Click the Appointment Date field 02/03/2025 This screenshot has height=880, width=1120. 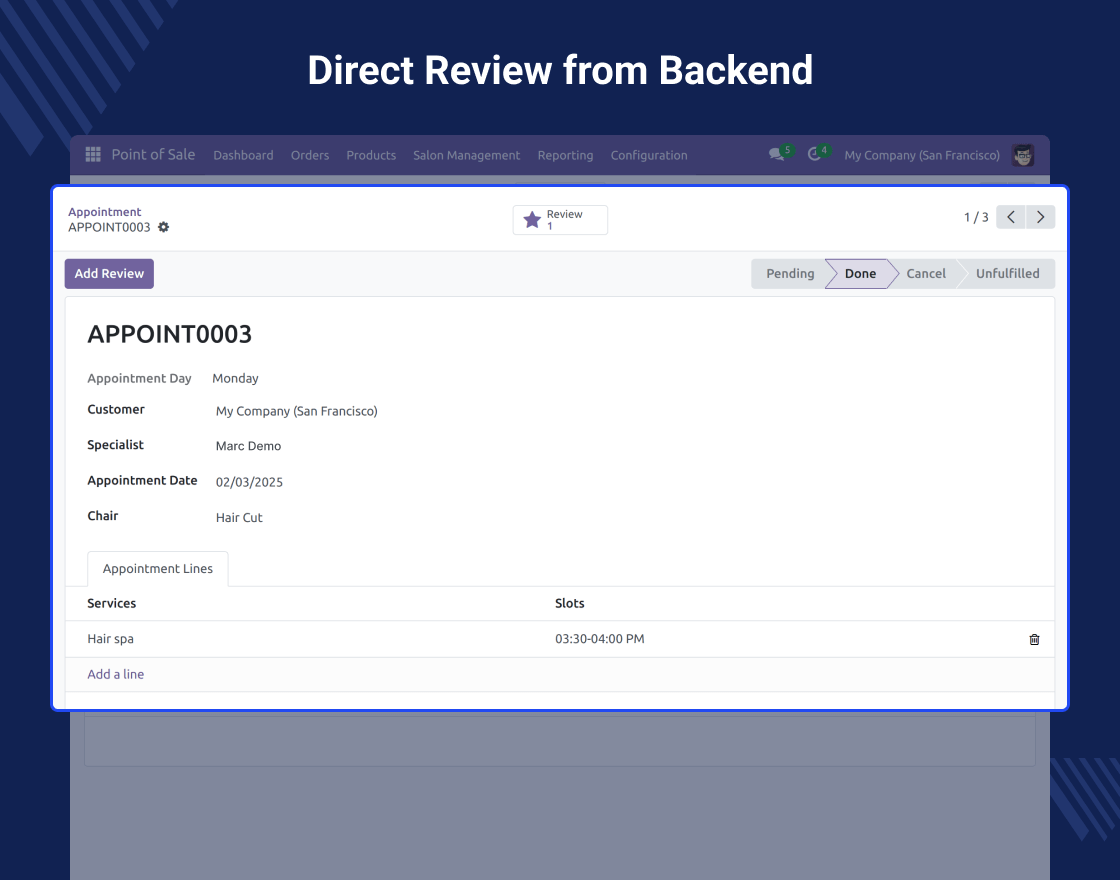(249, 482)
